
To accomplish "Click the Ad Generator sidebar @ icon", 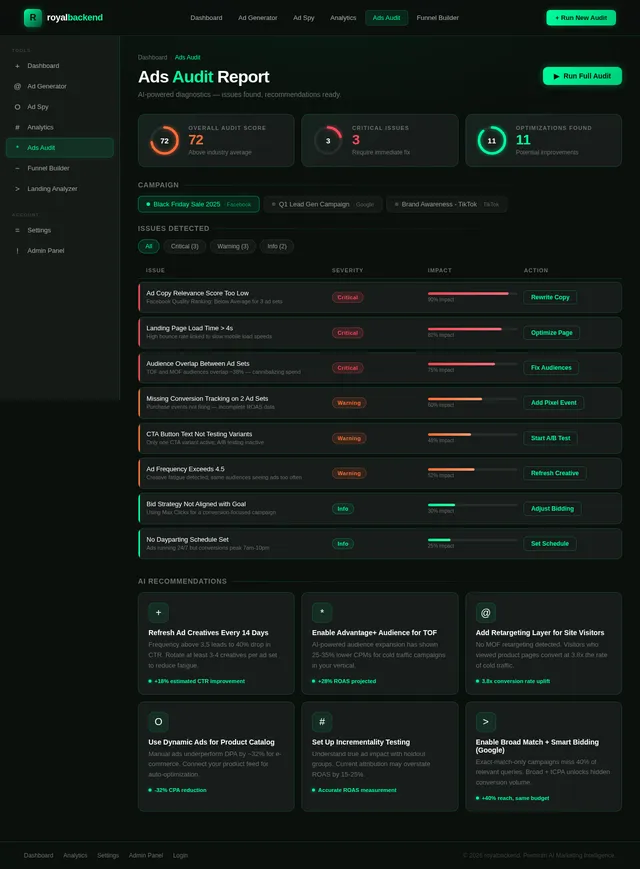I will tap(17, 86).
